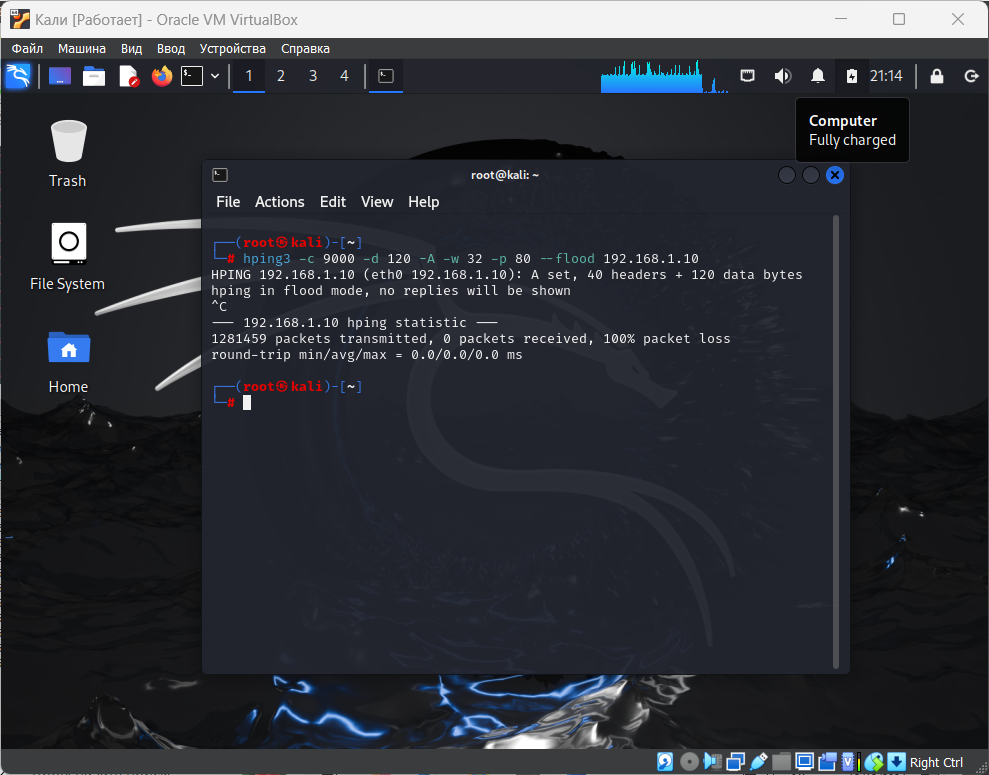Screen dimensions: 989x775
Task: Switch to workspace 3
Action: (313, 76)
